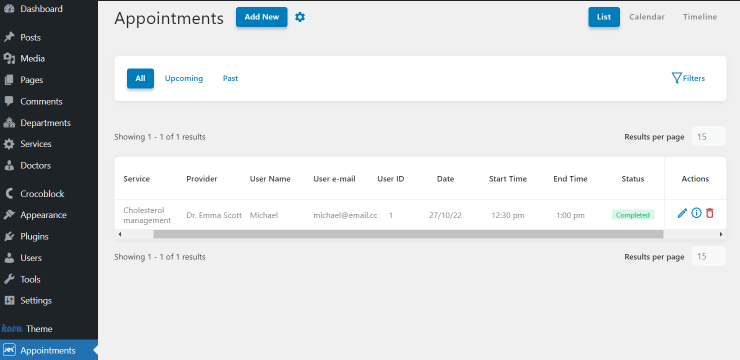The image size is (740, 360).
Task: Open appointment details via the info icon
Action: (696, 213)
